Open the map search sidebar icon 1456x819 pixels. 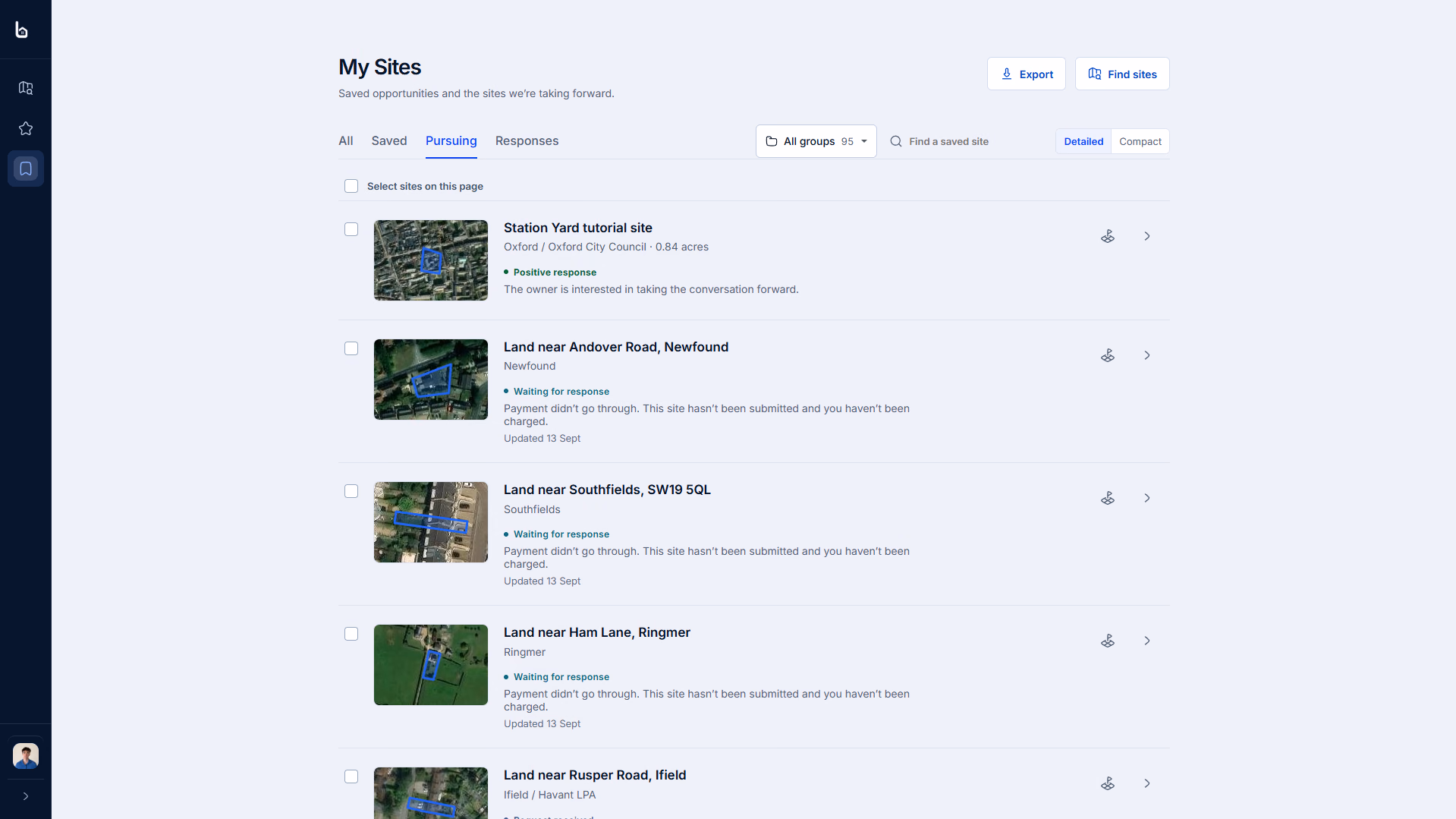(x=26, y=88)
